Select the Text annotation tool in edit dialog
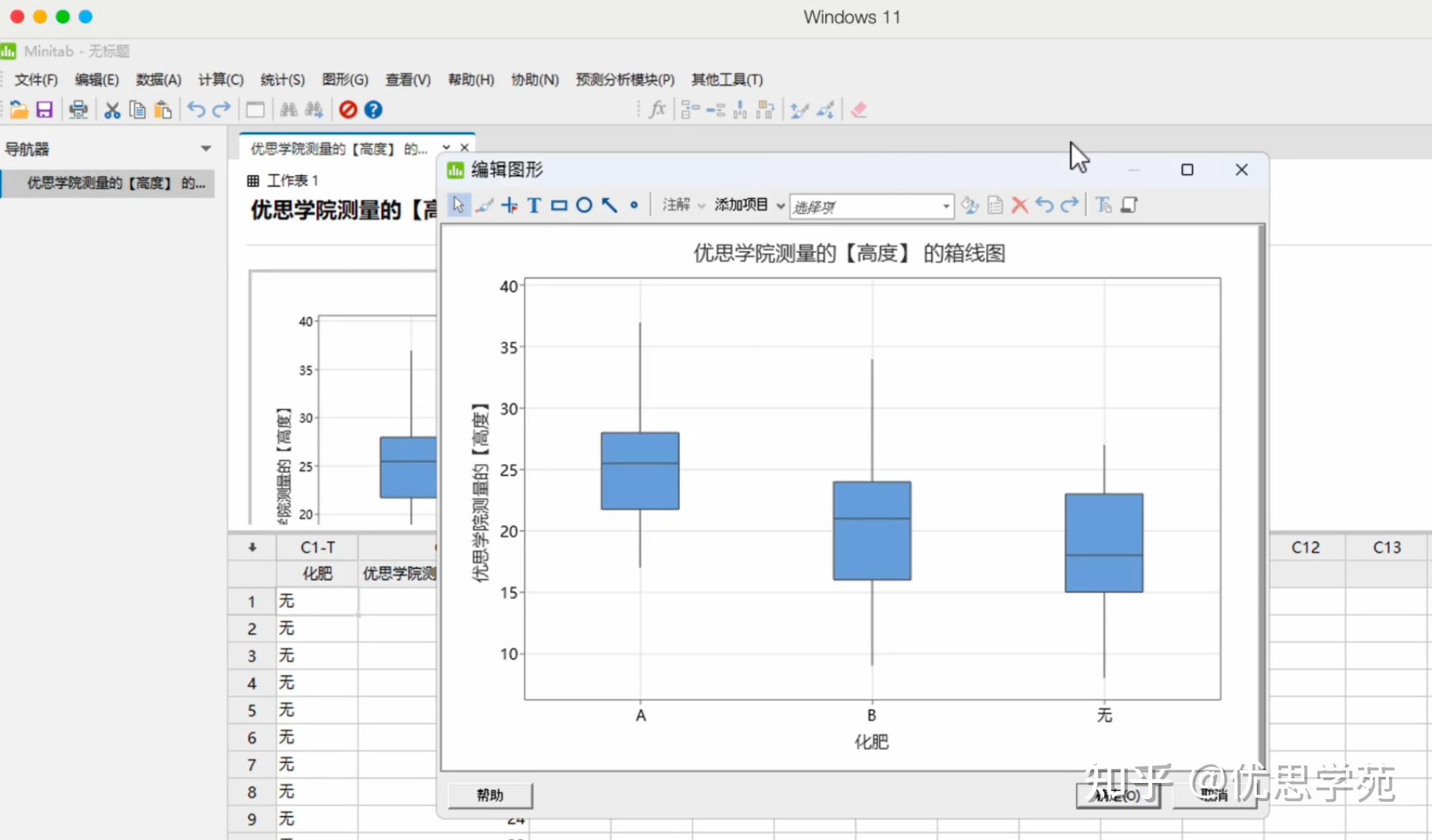 pos(533,205)
